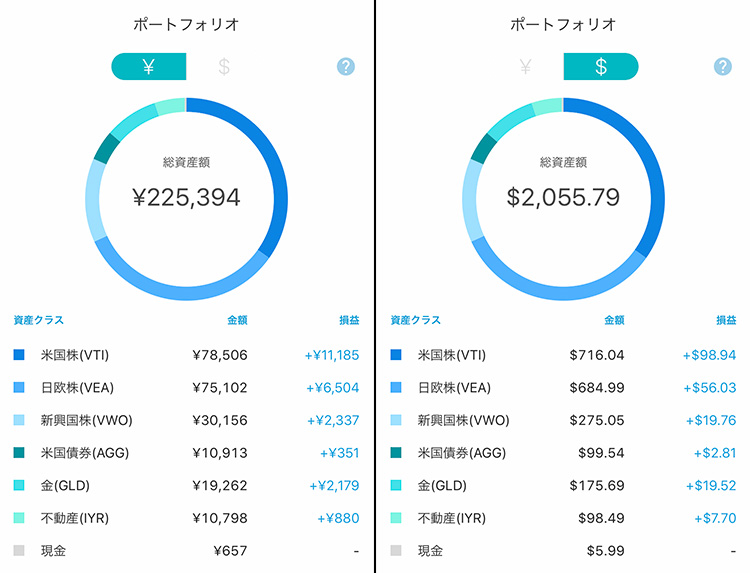The height and width of the screenshot is (573, 750).
Task: Click +$19.52 profit for GLD
Action: pyautogui.click(x=710, y=485)
